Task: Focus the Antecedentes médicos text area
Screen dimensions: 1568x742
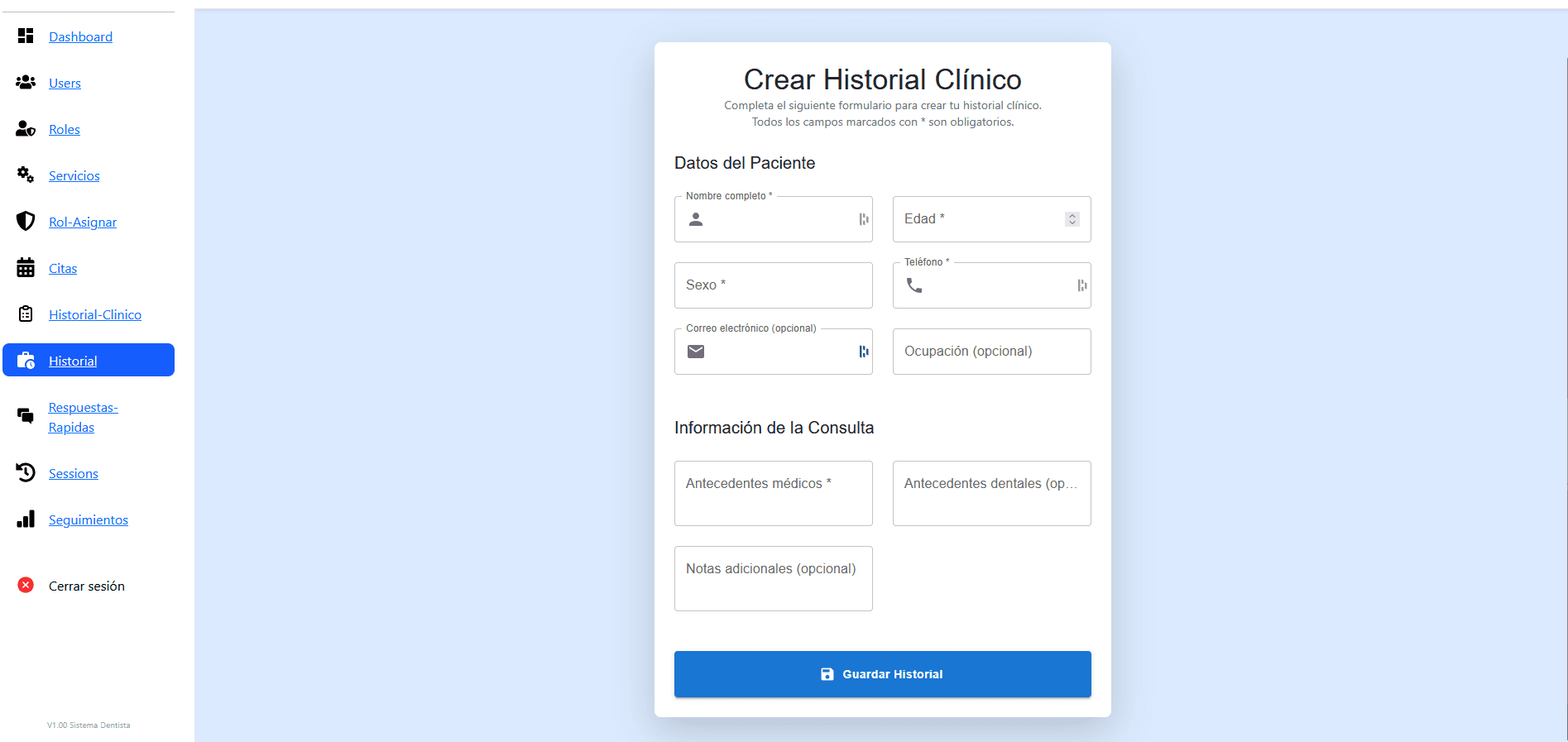Action: coord(773,494)
